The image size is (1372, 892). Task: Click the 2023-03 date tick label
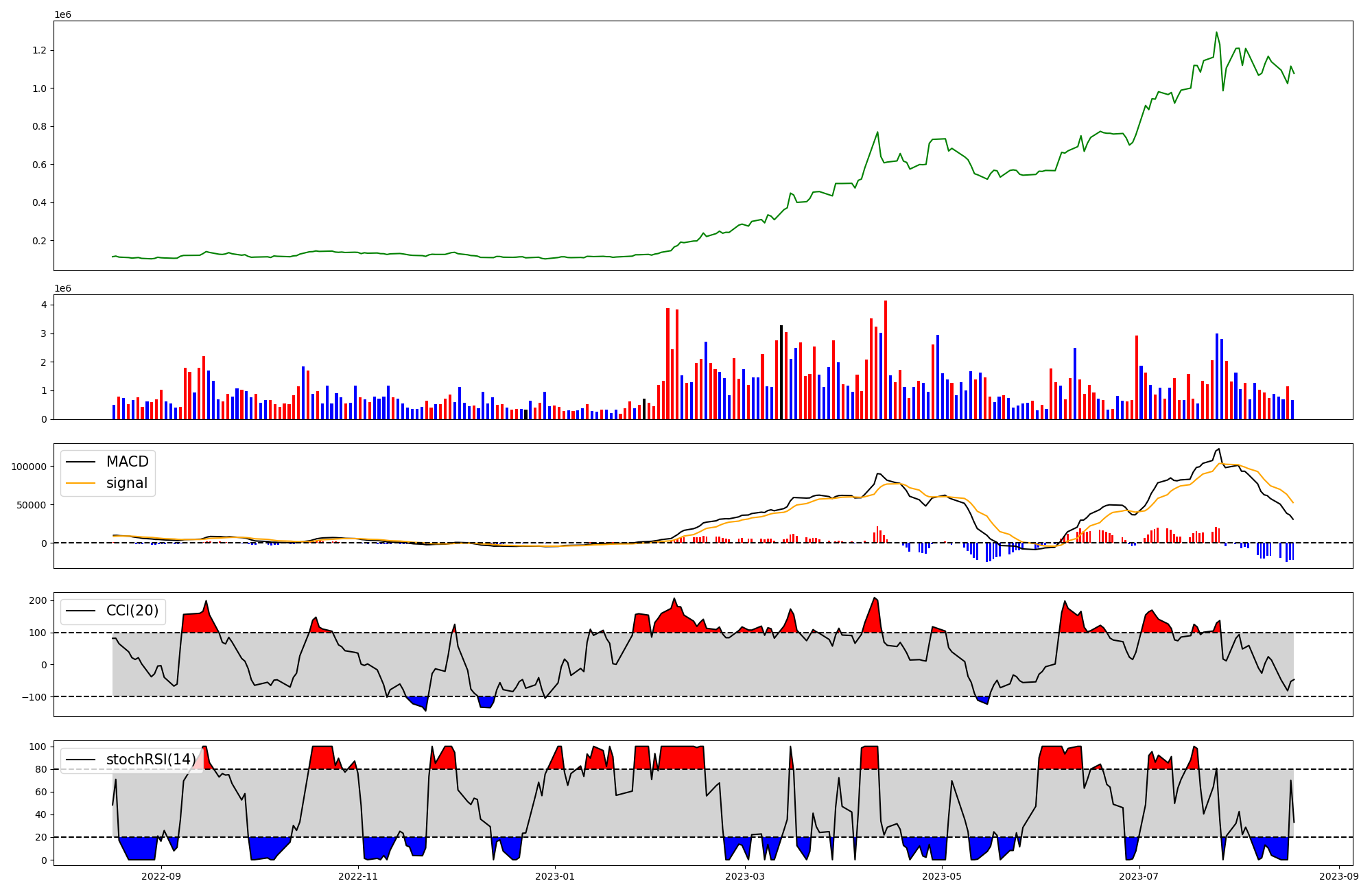click(744, 876)
